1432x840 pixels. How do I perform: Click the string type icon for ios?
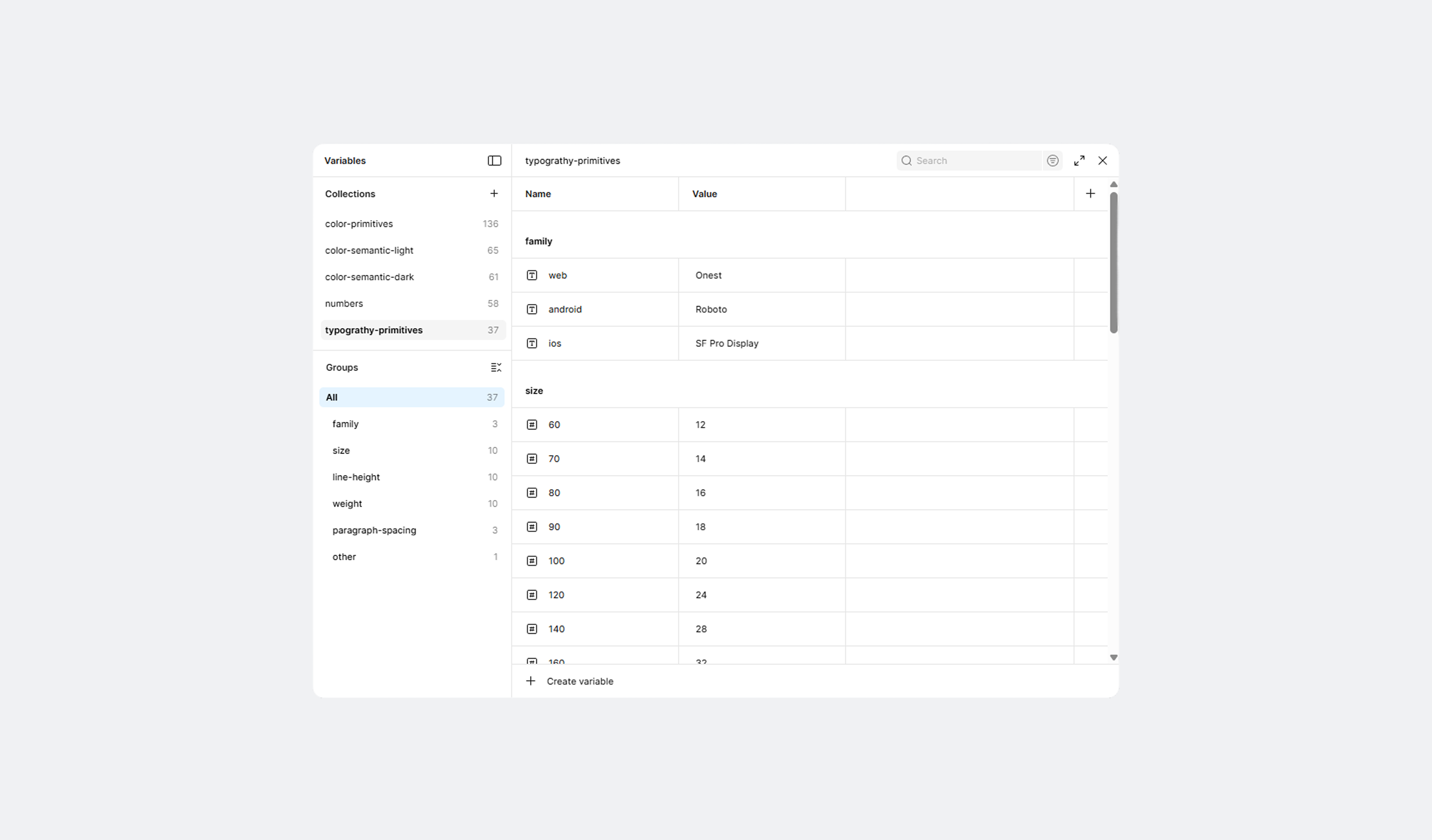(x=532, y=343)
